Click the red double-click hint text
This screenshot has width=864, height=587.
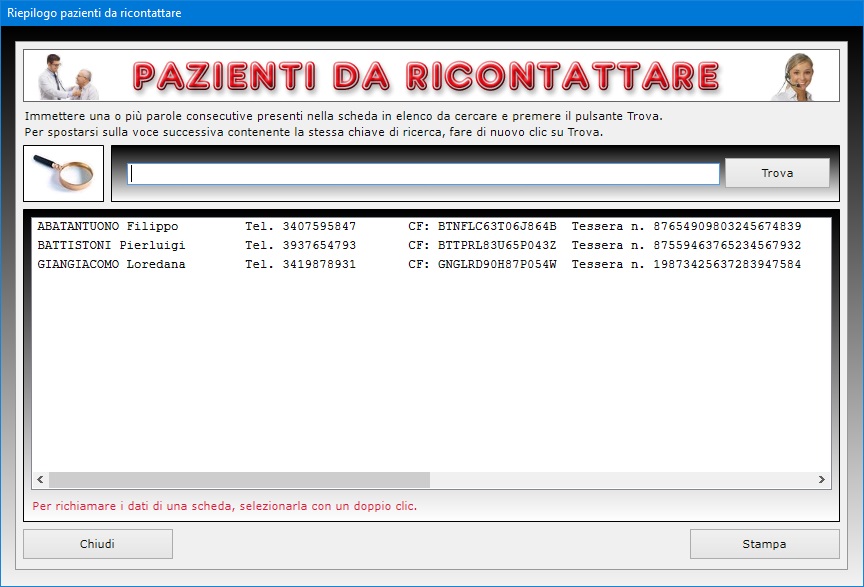coord(224,506)
